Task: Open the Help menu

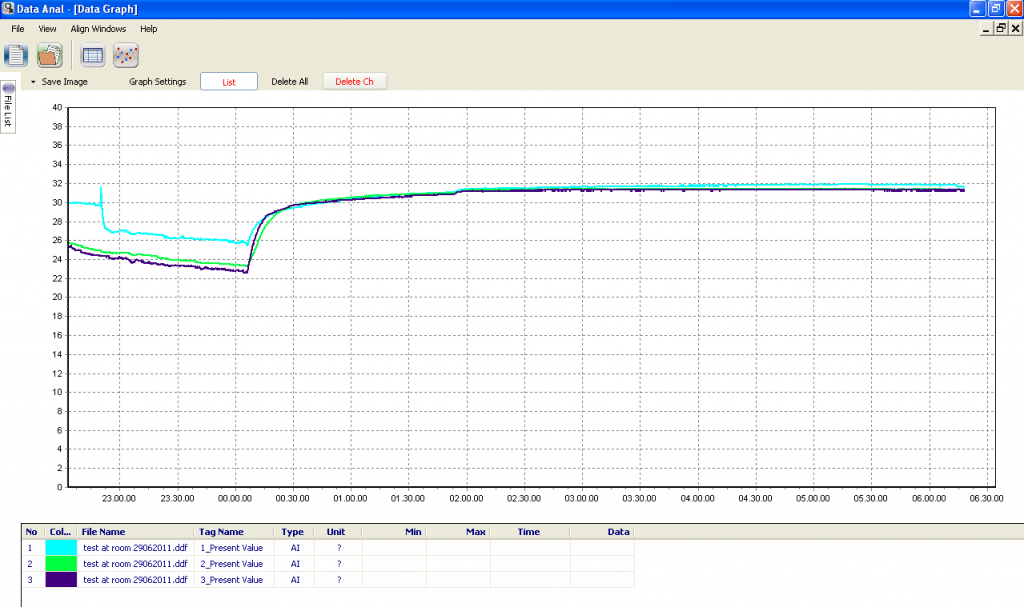Action: tap(148, 29)
